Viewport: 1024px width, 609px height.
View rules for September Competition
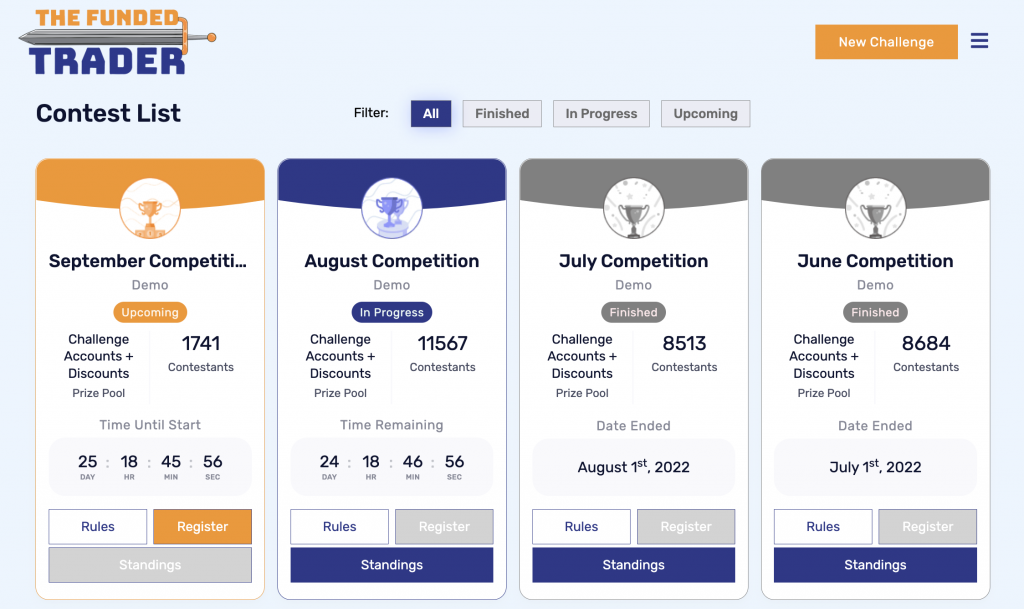pos(98,527)
